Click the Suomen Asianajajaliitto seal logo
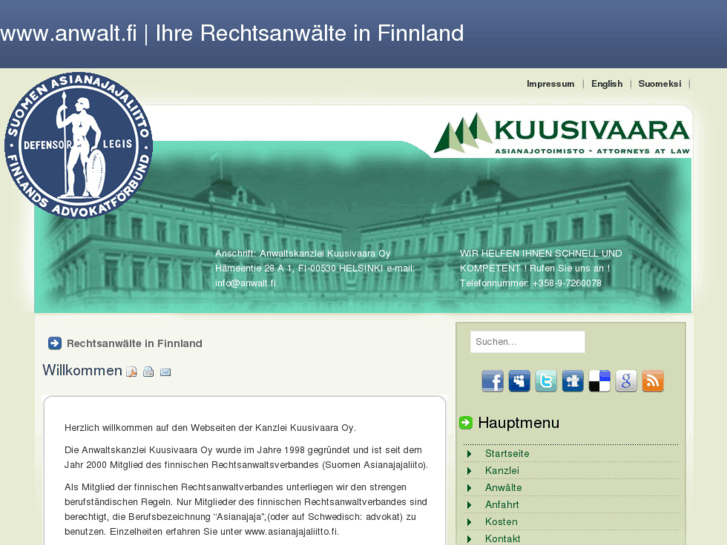Viewport: 727px width, 545px height. pos(79,145)
